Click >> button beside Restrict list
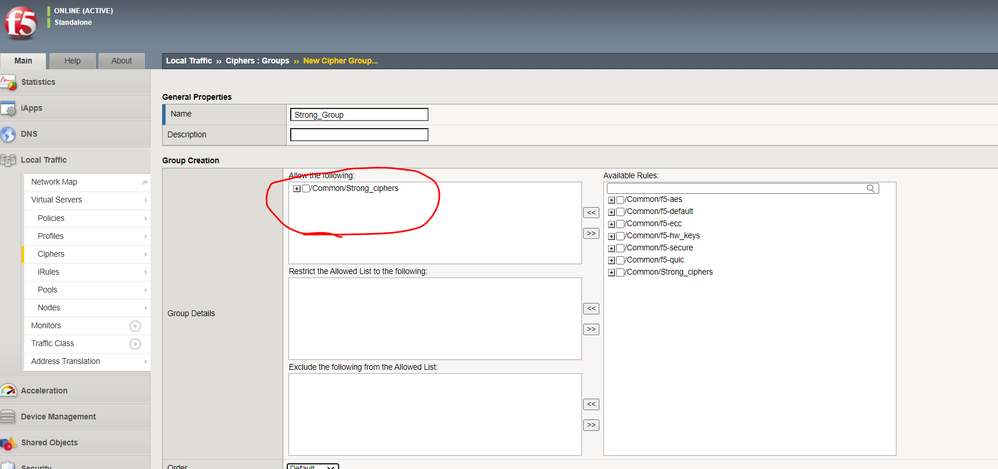The height and width of the screenshot is (469, 998). pyautogui.click(x=591, y=330)
